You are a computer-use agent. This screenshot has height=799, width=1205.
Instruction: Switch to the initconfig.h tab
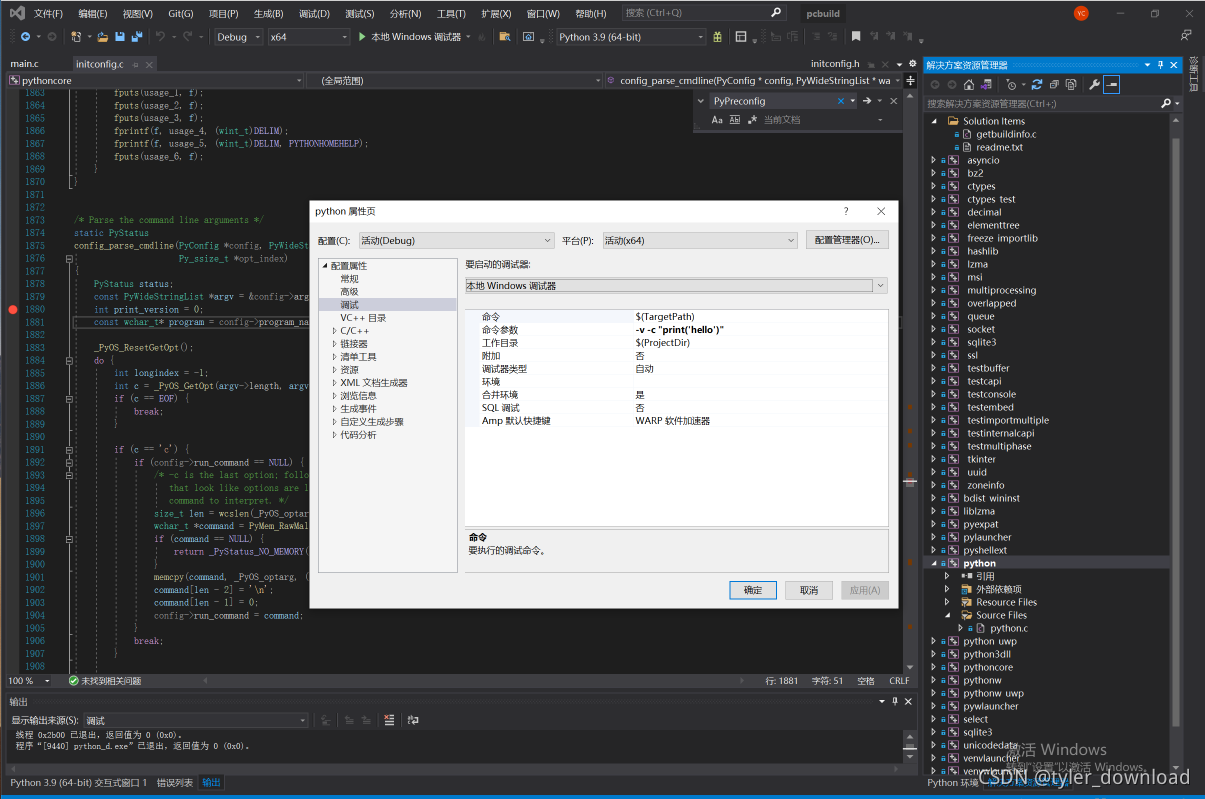(835, 64)
